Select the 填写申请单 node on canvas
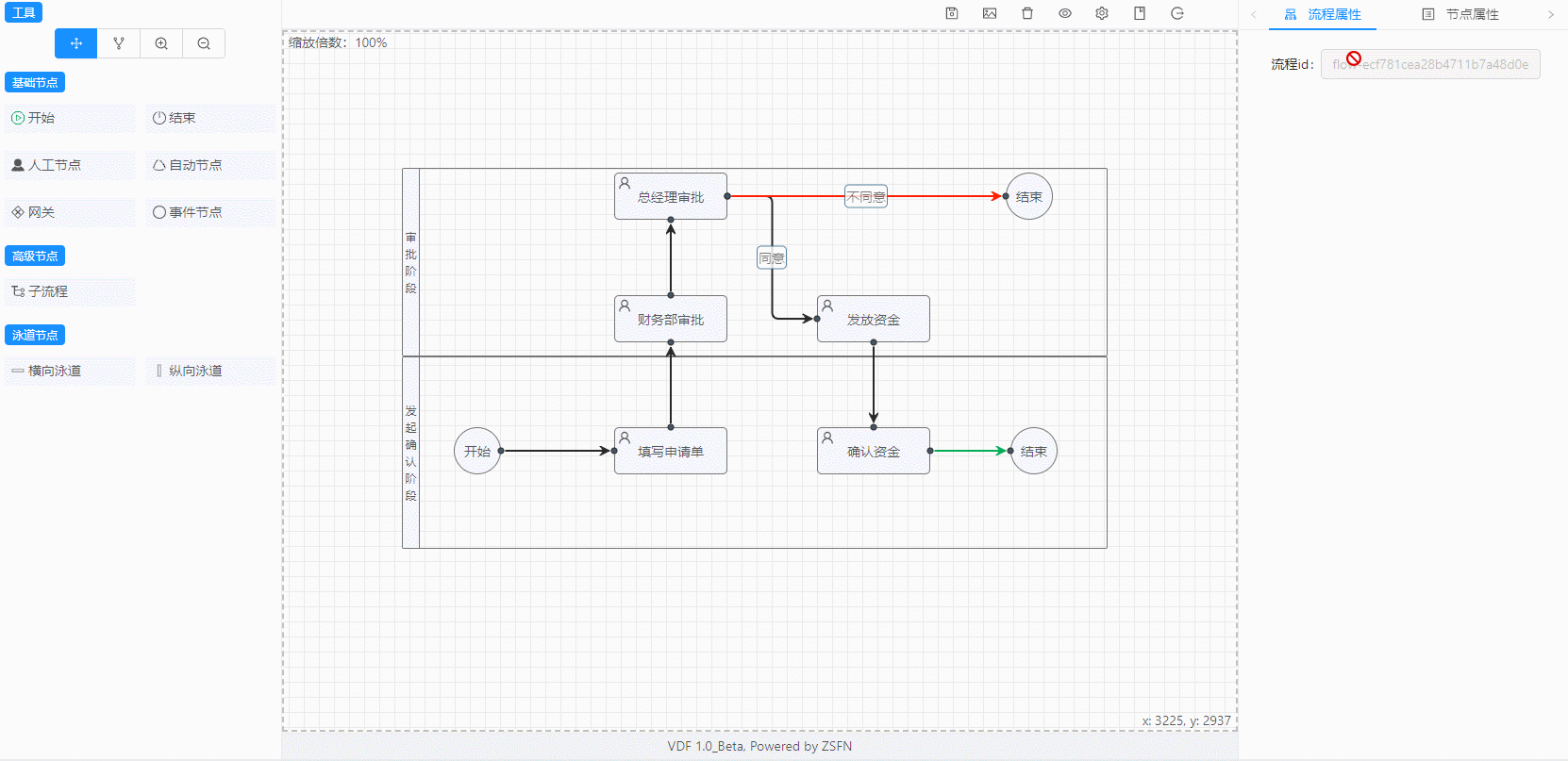Viewport: 1568px width, 761px height. pyautogui.click(x=671, y=451)
